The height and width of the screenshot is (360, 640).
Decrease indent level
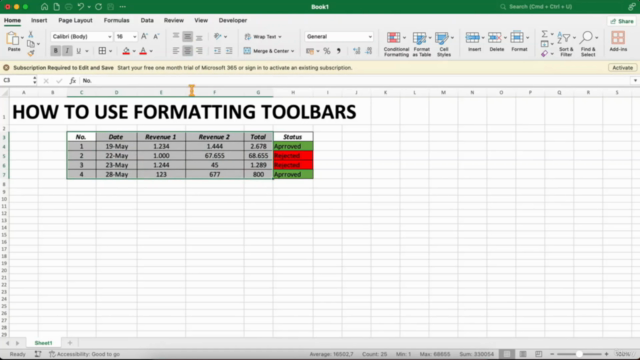click(x=217, y=51)
